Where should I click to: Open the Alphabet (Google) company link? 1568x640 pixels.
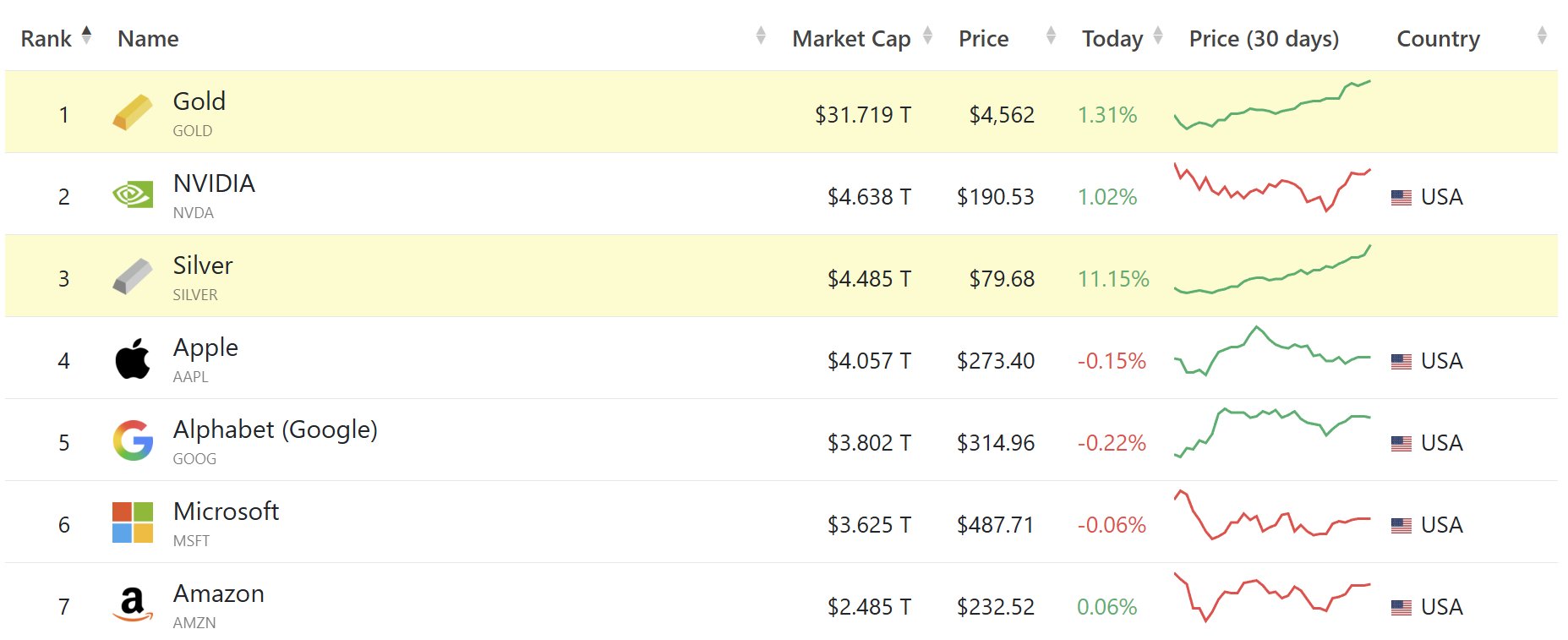coord(275,429)
